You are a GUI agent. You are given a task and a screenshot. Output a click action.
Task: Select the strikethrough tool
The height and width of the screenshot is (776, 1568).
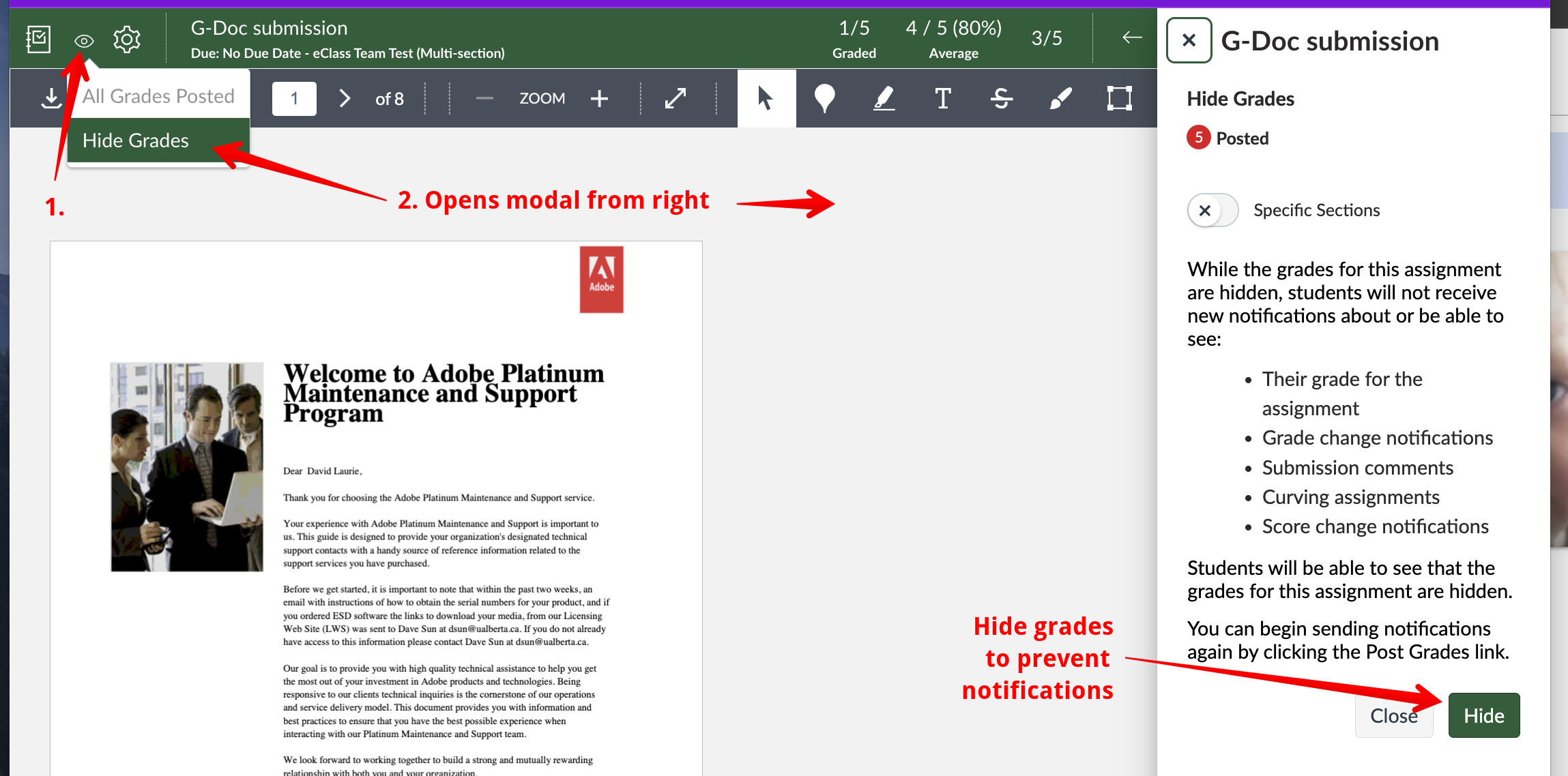click(x=1001, y=97)
